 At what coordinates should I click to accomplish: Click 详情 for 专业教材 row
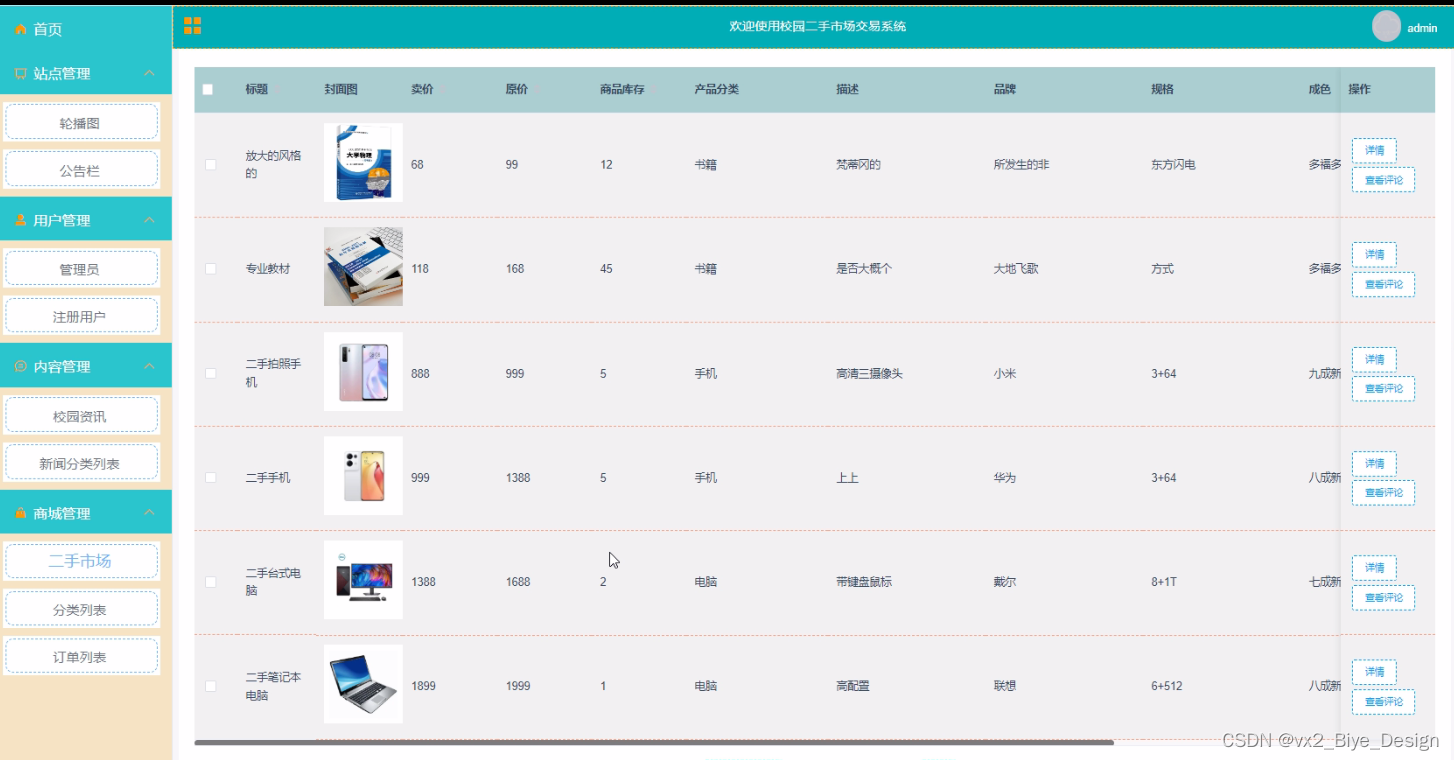(x=1374, y=255)
